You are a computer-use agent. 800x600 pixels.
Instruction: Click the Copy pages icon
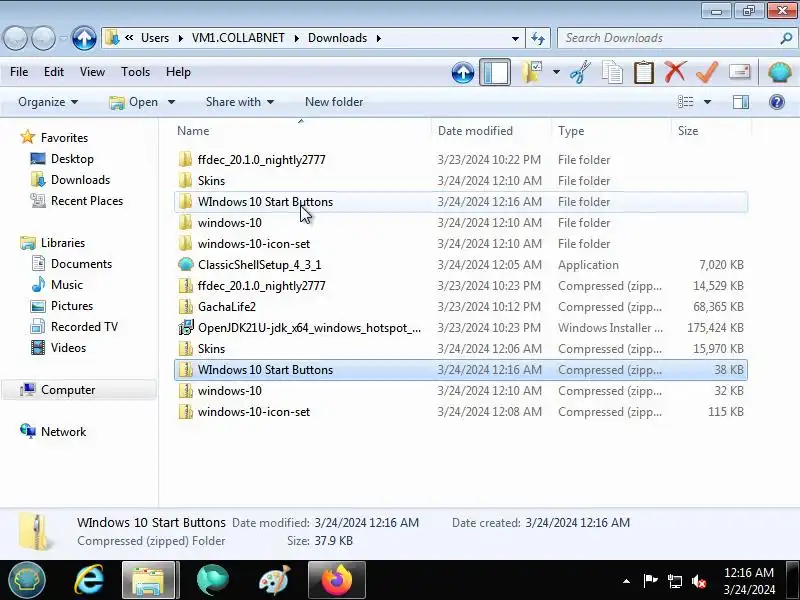pyautogui.click(x=612, y=72)
